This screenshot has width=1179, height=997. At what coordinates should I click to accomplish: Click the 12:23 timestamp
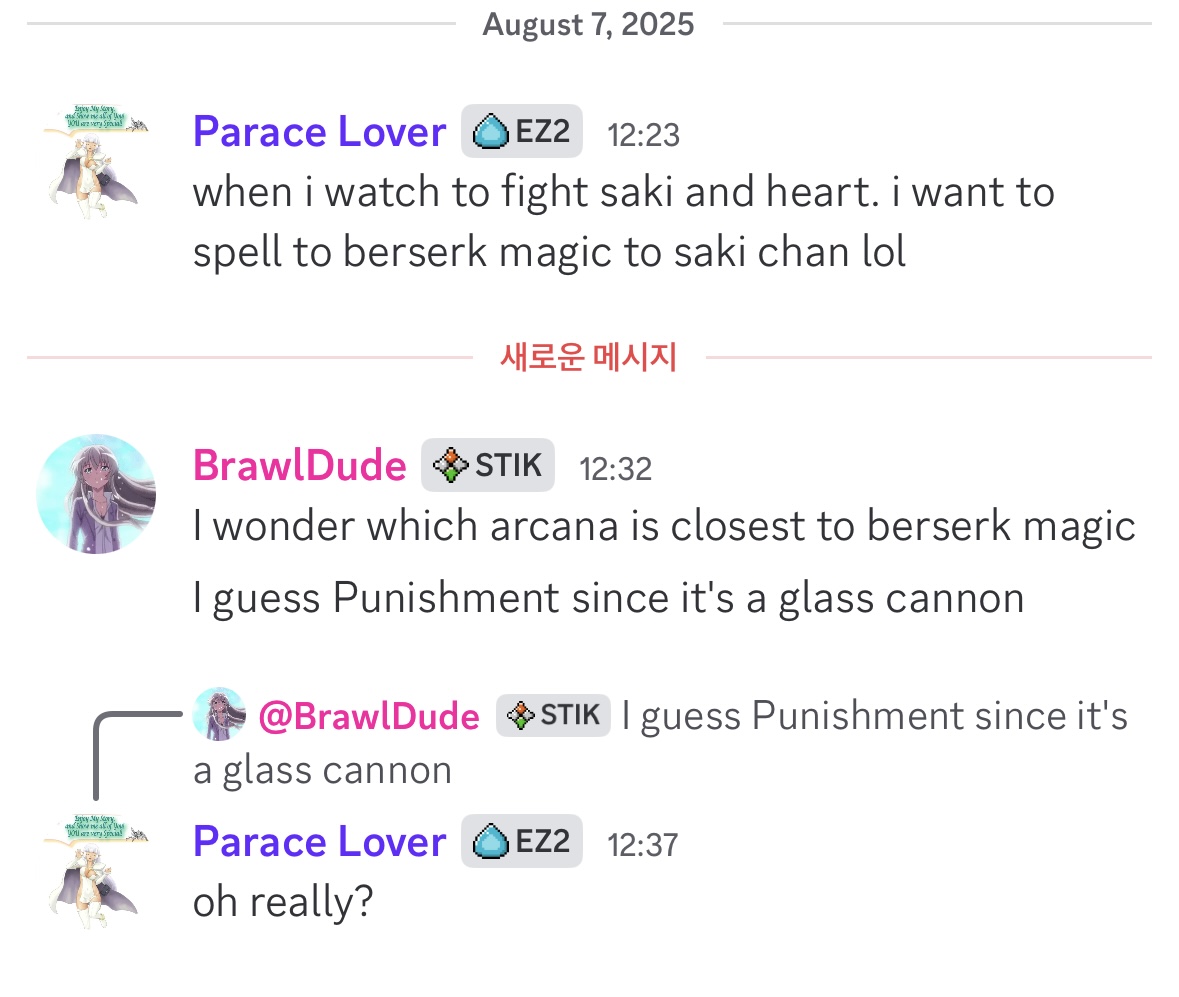643,134
